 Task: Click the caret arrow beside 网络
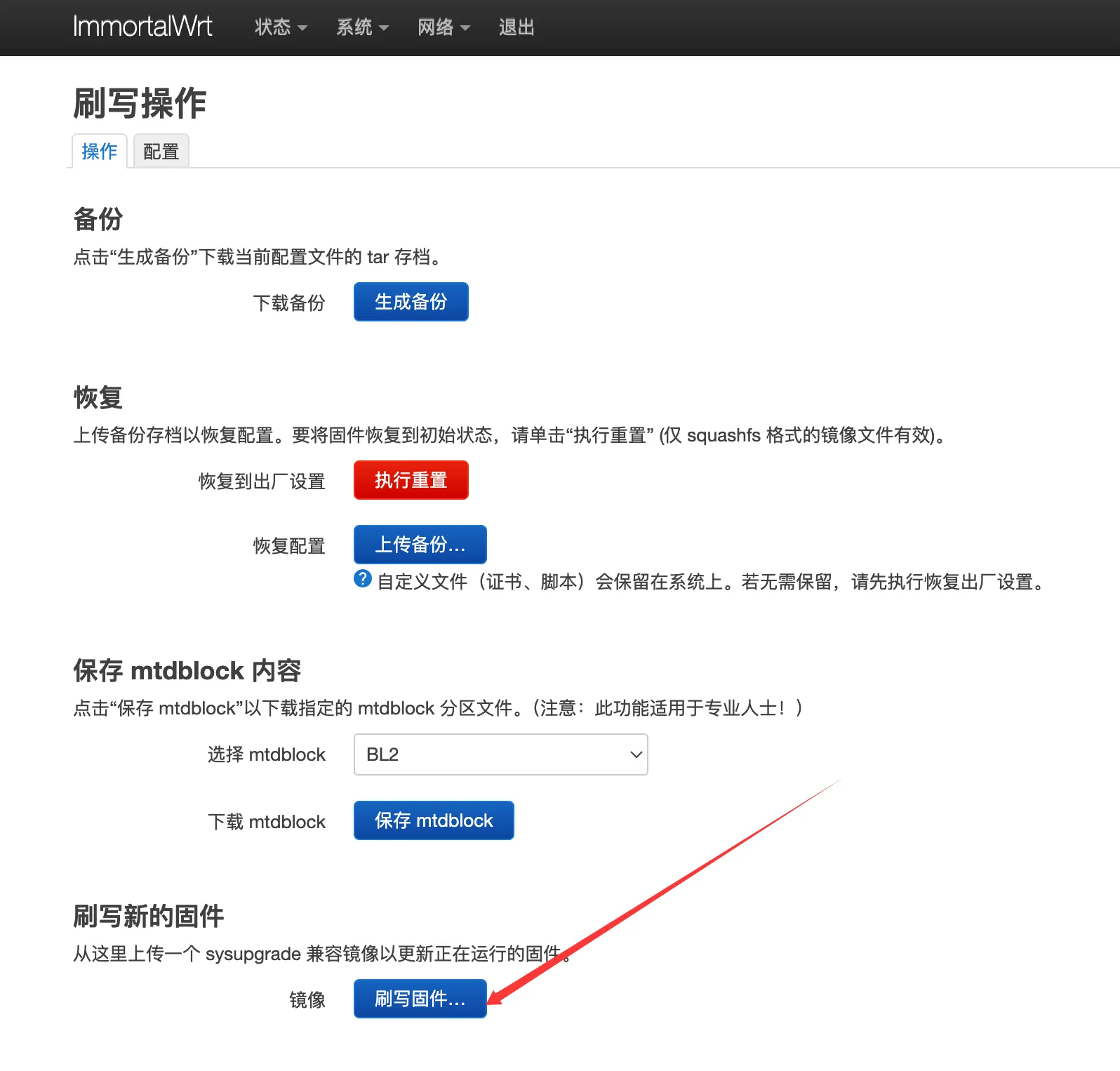point(465,29)
